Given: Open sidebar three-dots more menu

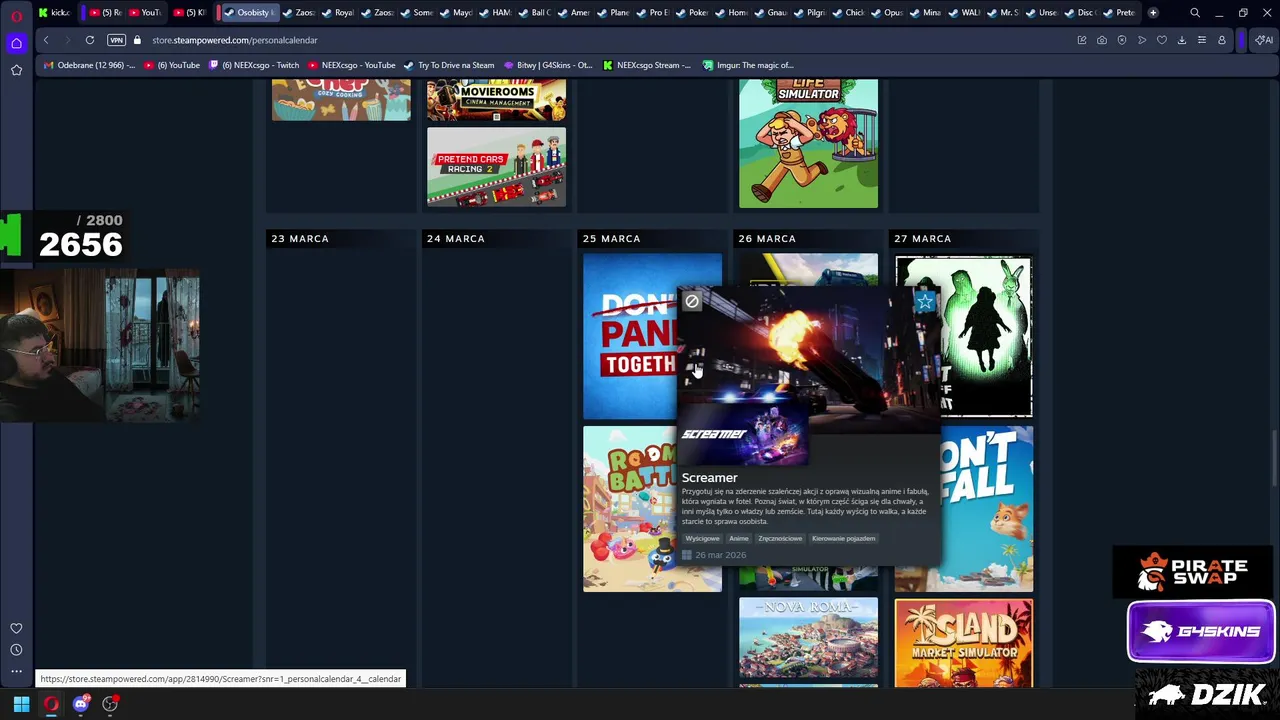Looking at the screenshot, I should pos(16,671).
